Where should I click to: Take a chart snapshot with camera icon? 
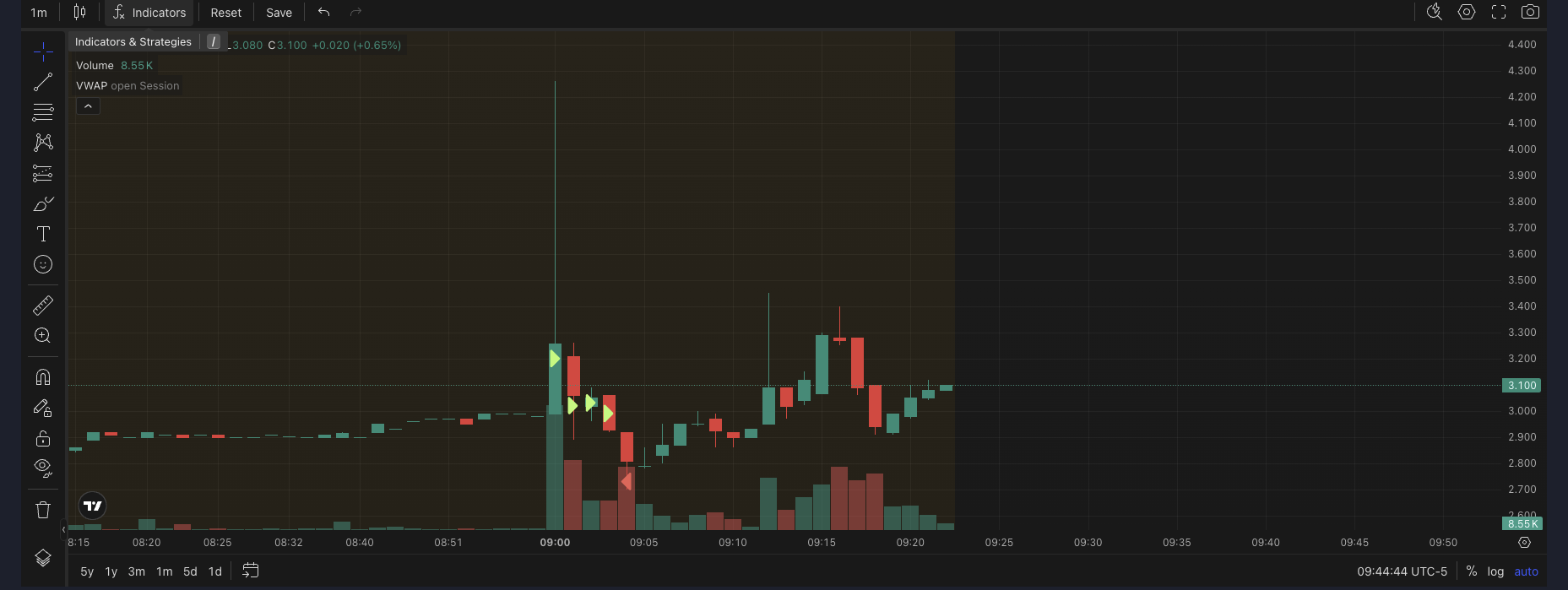[x=1529, y=12]
